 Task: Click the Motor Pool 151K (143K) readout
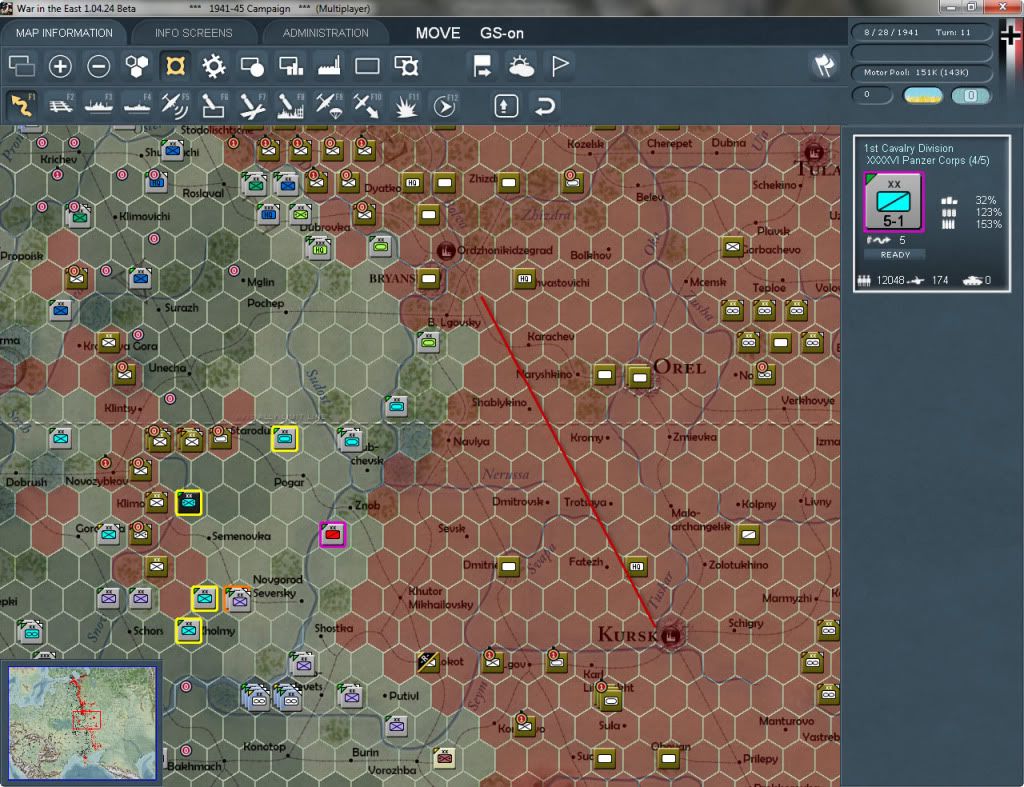[x=921, y=72]
